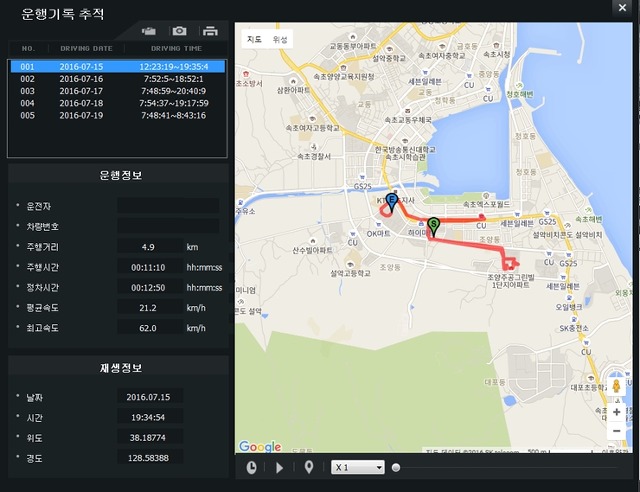Sort by DRIVING TIME column header
This screenshot has height=492, width=640.
click(x=176, y=49)
